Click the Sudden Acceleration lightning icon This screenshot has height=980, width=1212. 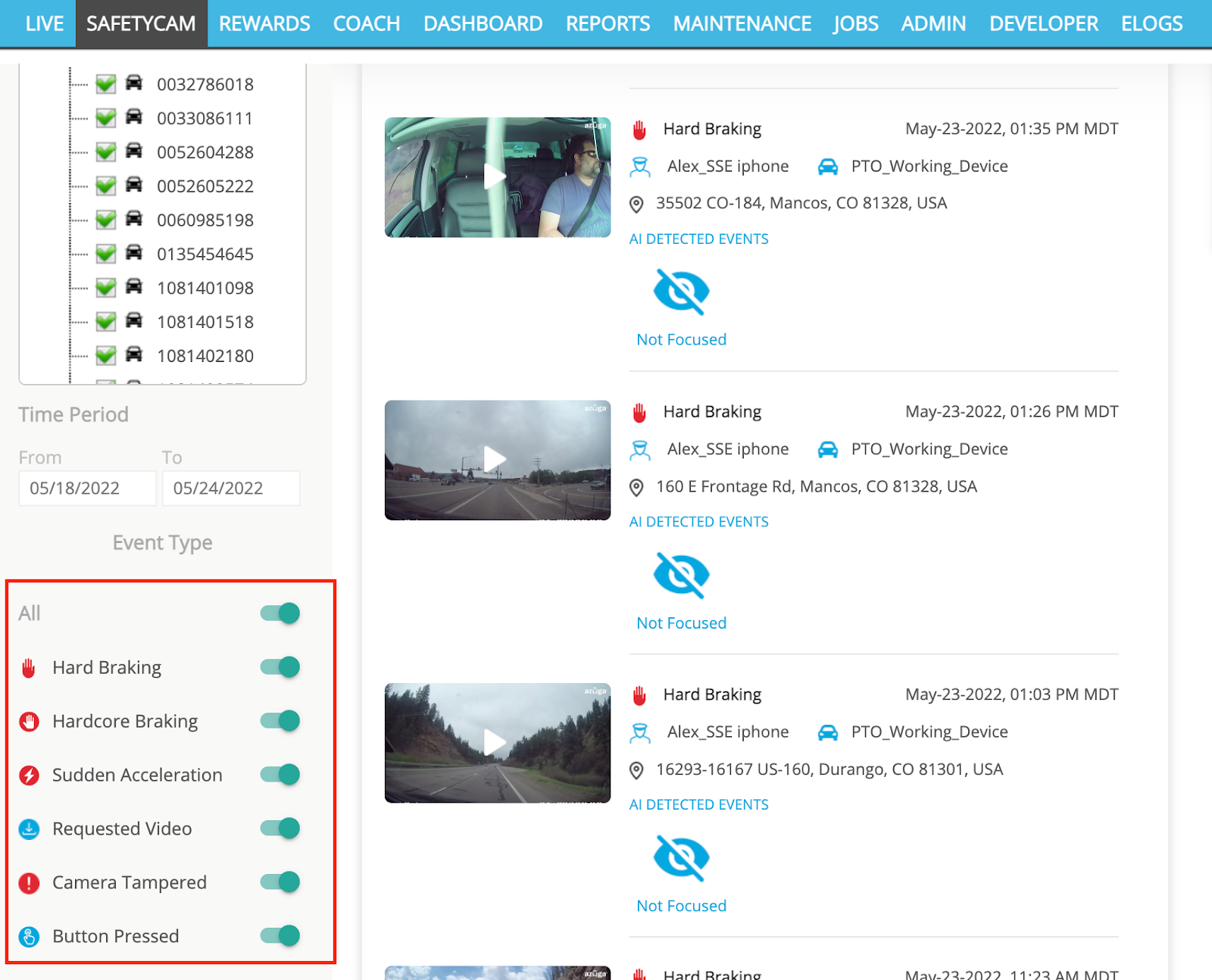[29, 776]
